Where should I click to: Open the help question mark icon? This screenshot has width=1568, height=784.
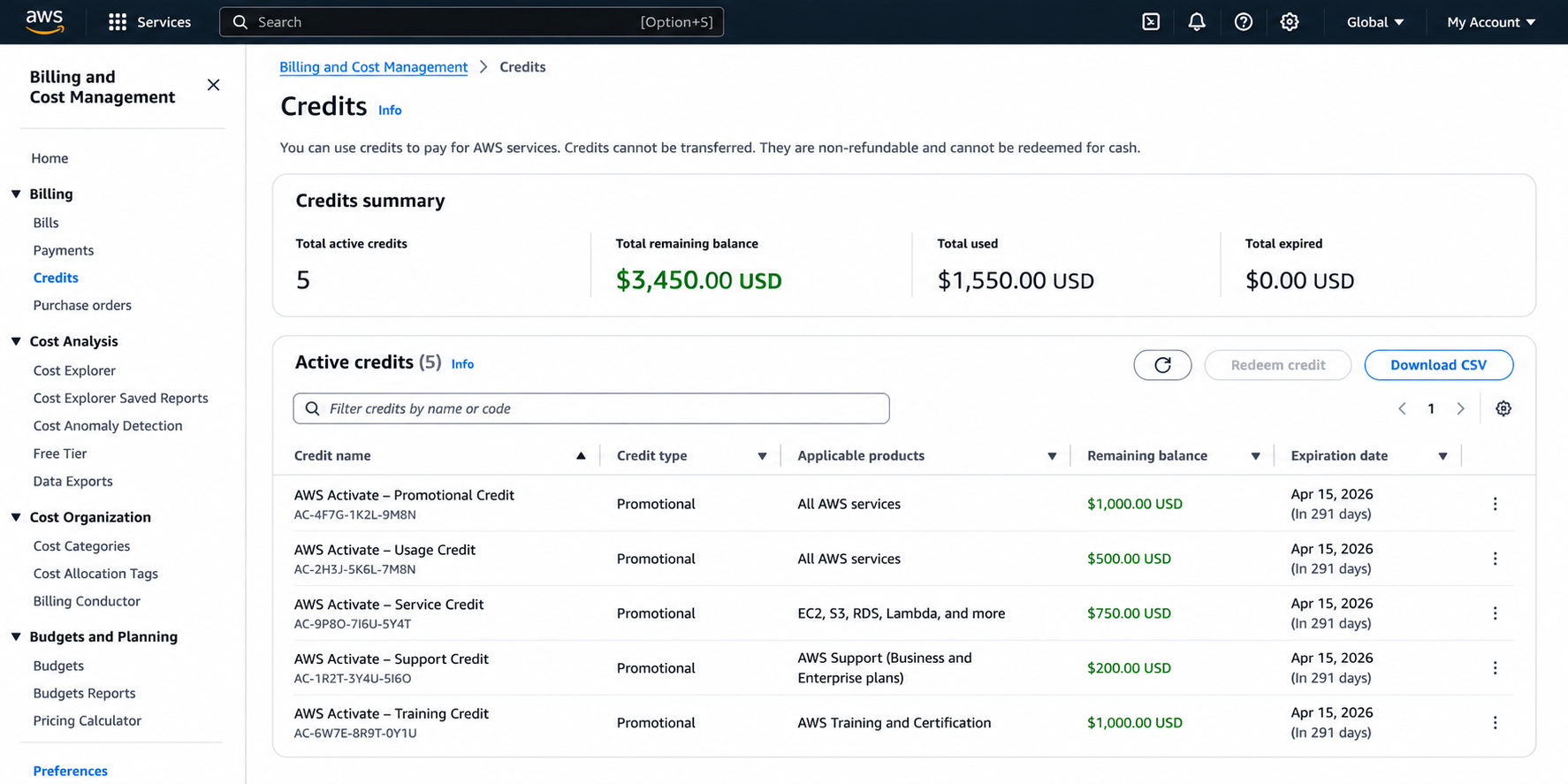coord(1244,22)
